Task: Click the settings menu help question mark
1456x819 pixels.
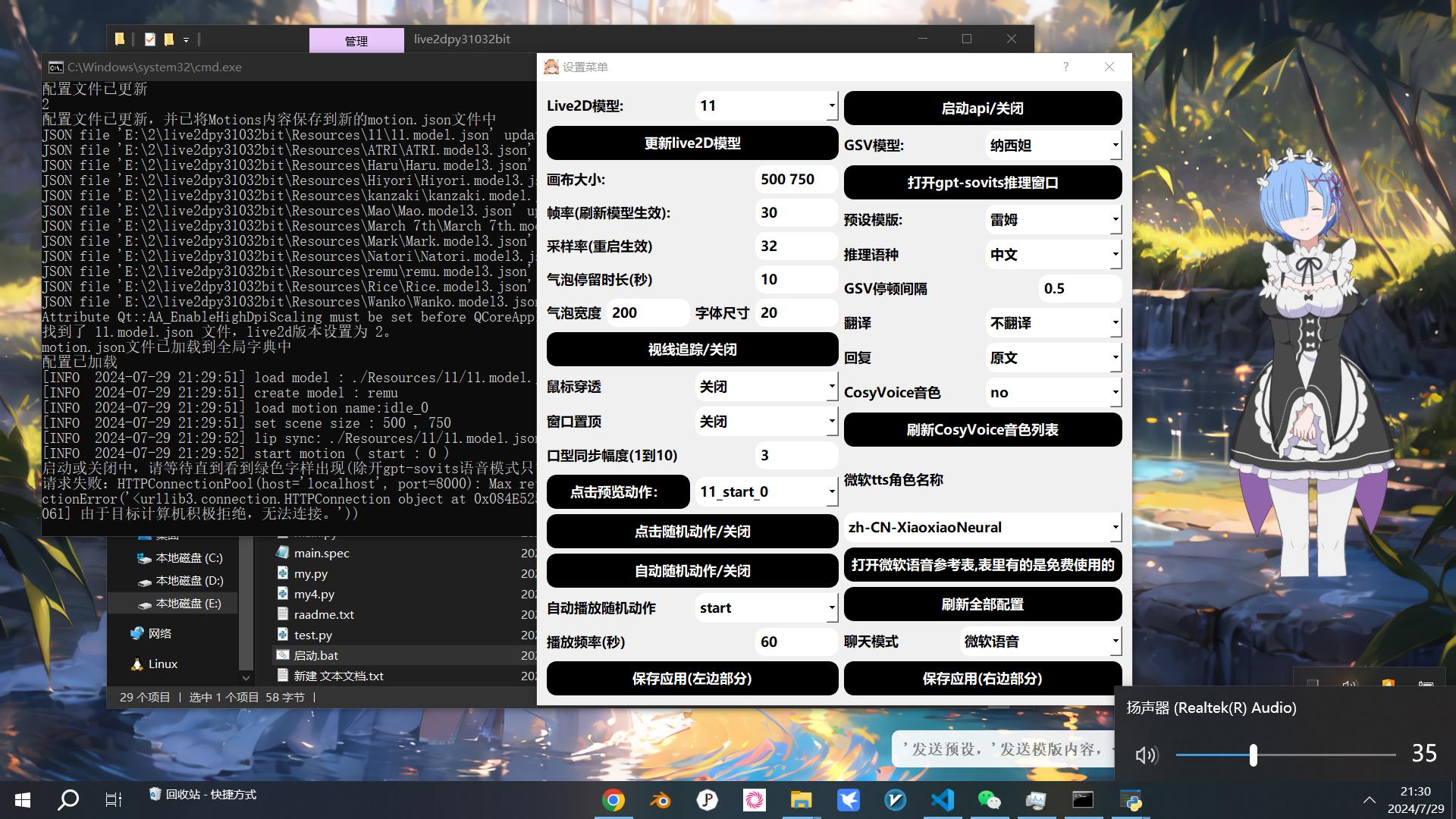Action: point(1065,67)
